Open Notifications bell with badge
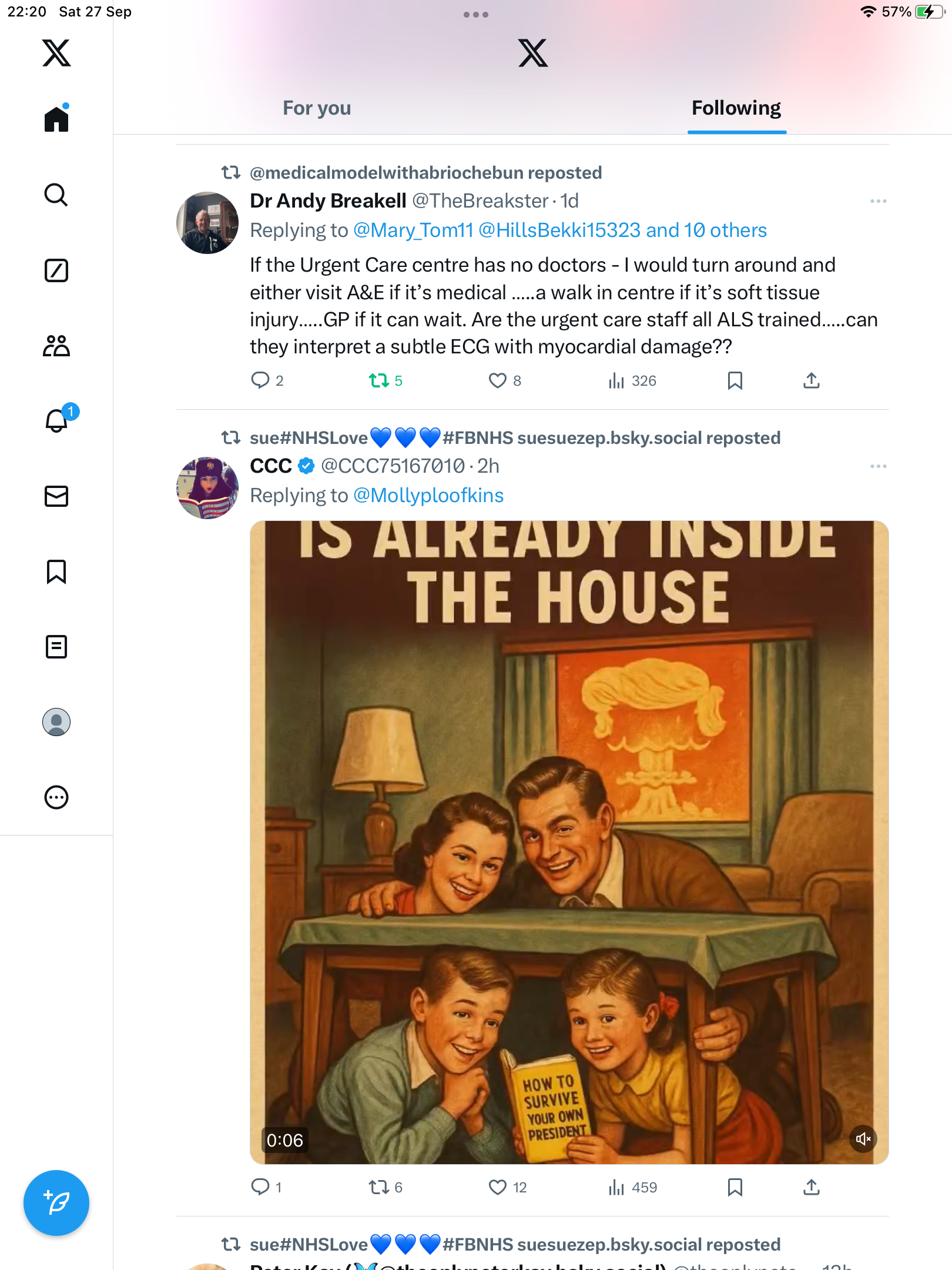 pos(58,420)
